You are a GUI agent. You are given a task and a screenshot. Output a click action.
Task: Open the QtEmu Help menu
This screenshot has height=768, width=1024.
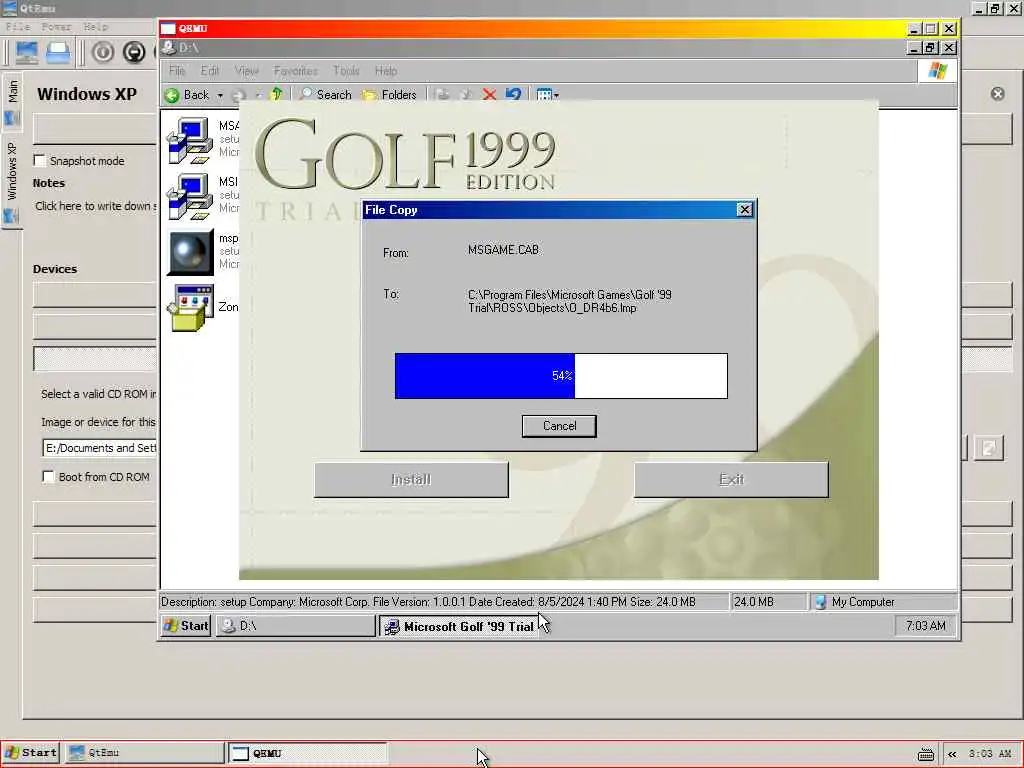96,27
